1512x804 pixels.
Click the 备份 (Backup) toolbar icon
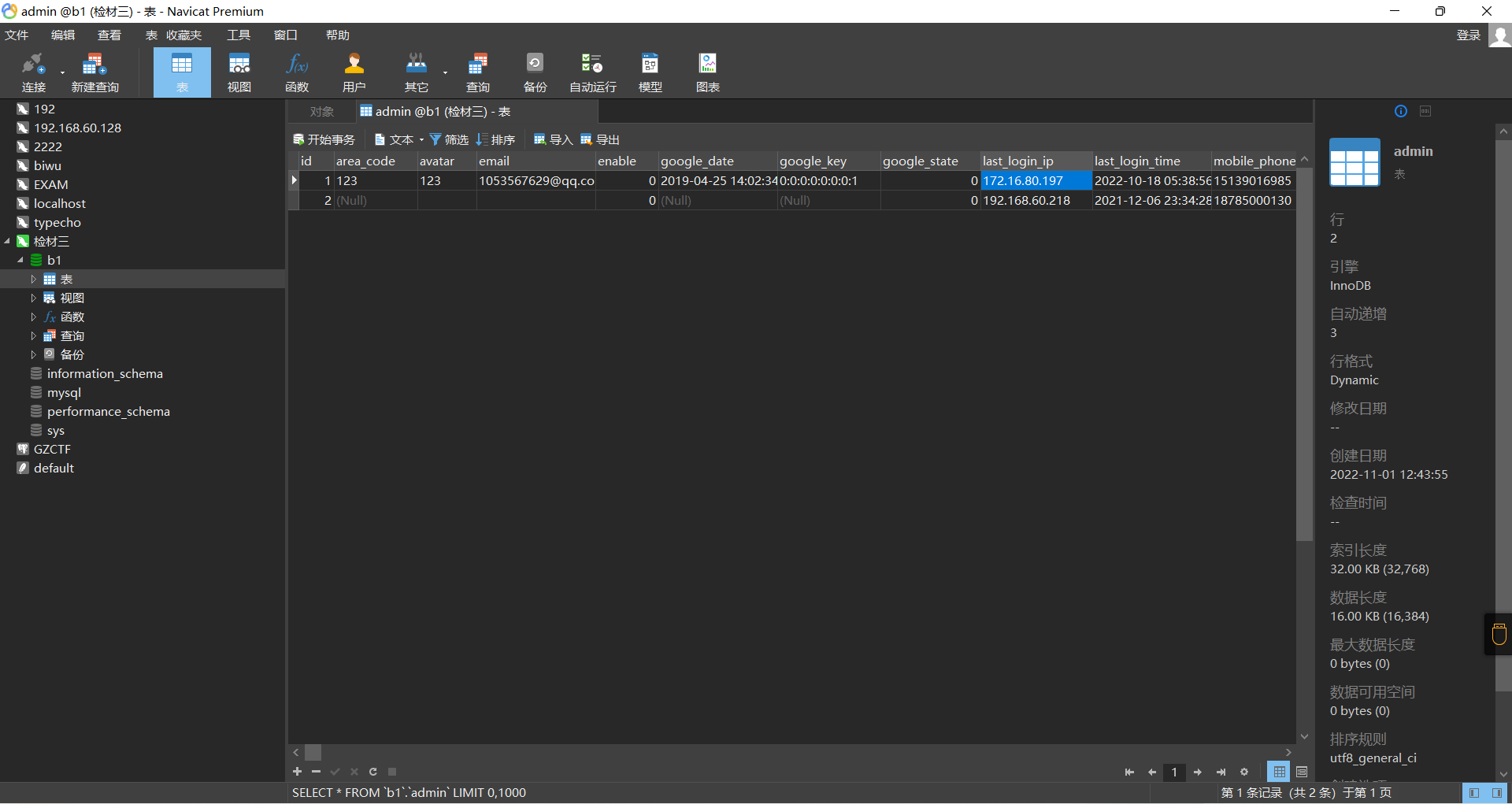535,72
